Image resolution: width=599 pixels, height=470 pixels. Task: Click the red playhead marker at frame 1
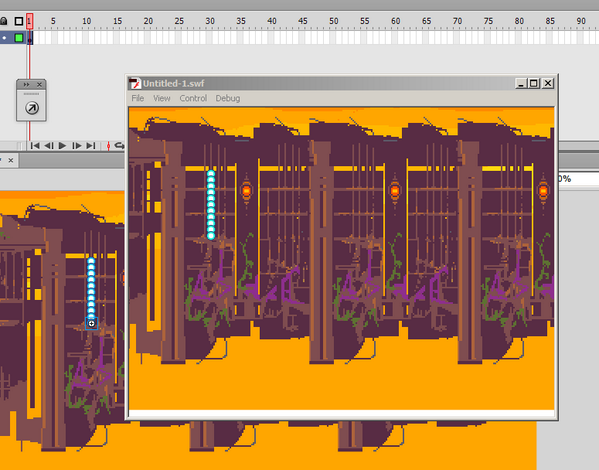click(30, 21)
